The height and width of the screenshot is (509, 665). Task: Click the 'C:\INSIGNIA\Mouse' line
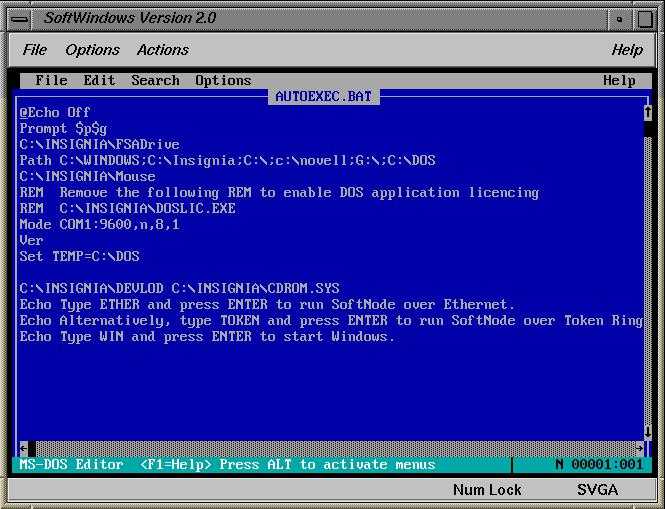click(87, 176)
